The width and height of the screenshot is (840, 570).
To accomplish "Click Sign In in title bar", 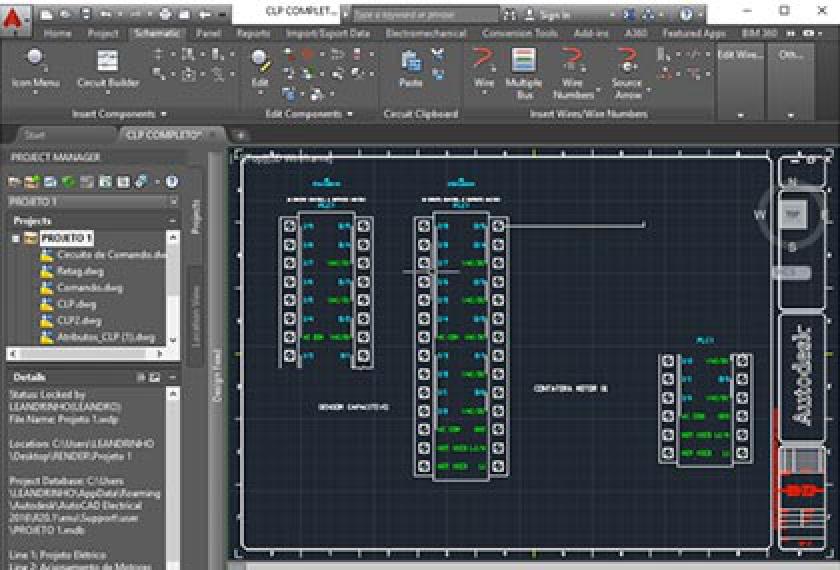I will (554, 15).
